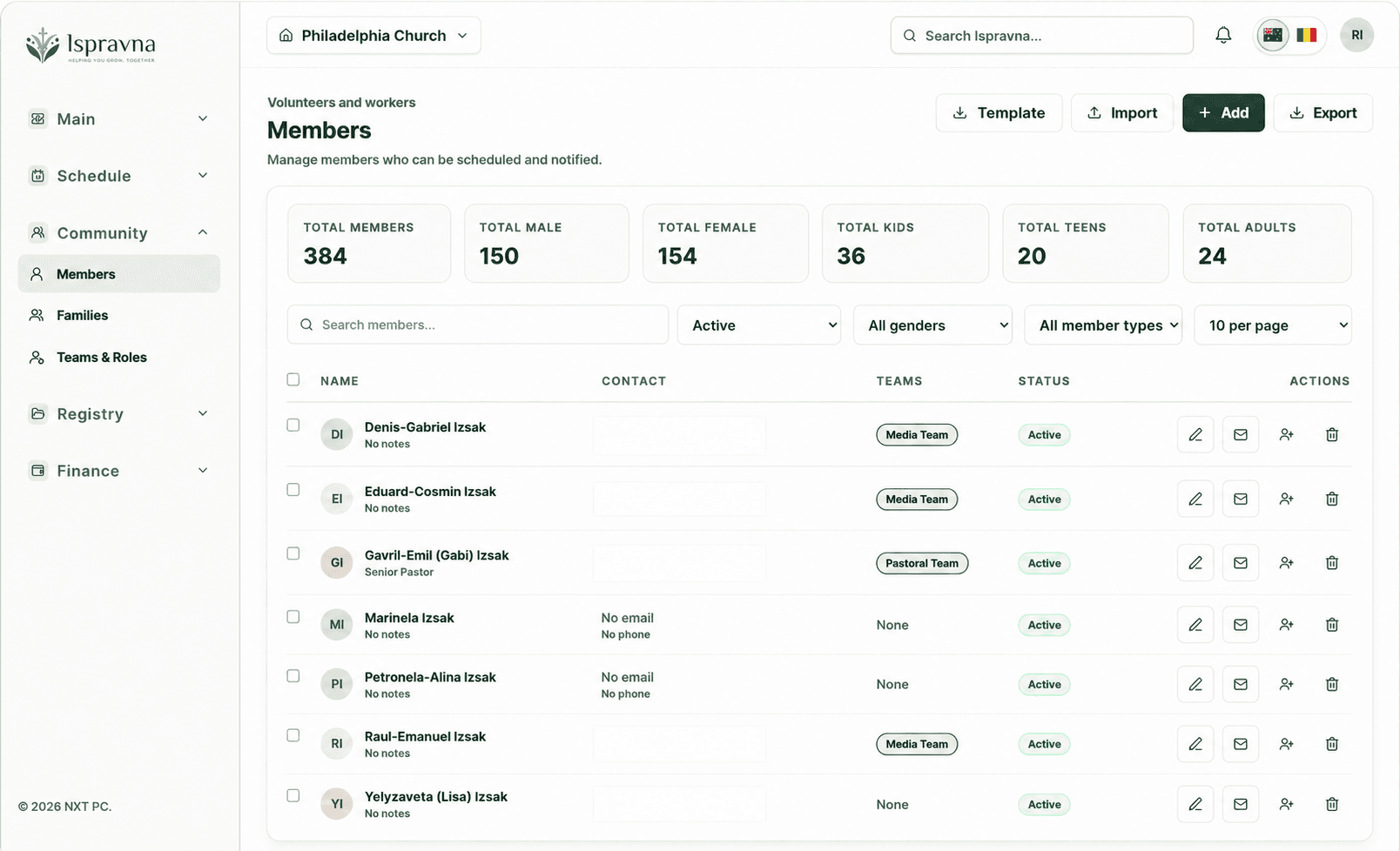Tick the Raul-Emanuel Izsak checkbox
Image resolution: width=1400 pixels, height=851 pixels.
(x=293, y=735)
